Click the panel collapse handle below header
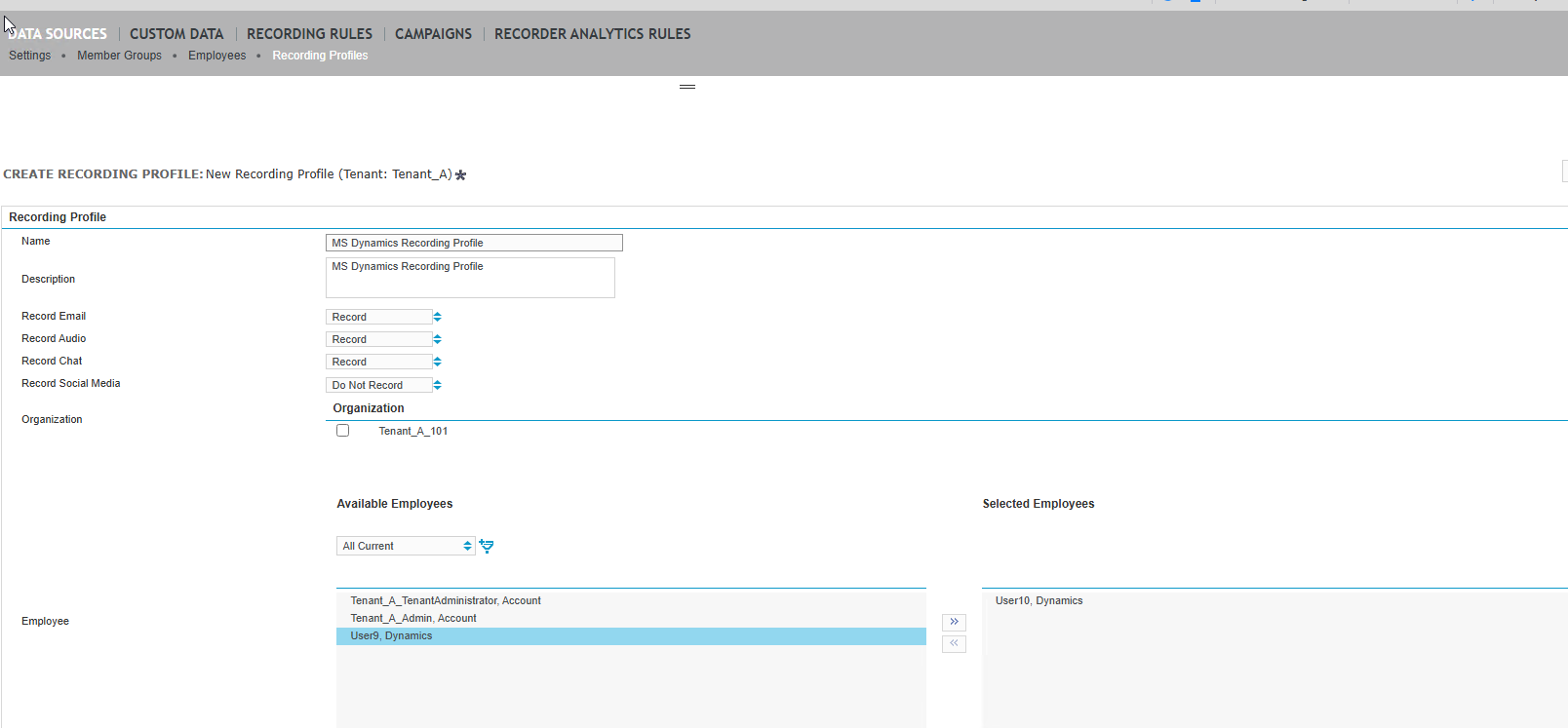This screenshot has width=1568, height=728. point(687,87)
